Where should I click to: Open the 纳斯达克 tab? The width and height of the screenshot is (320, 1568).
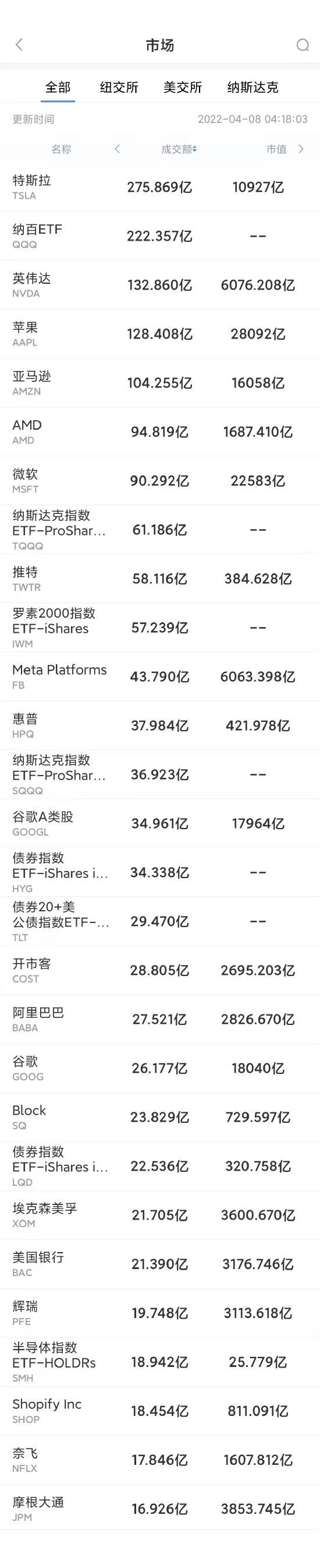[x=253, y=87]
